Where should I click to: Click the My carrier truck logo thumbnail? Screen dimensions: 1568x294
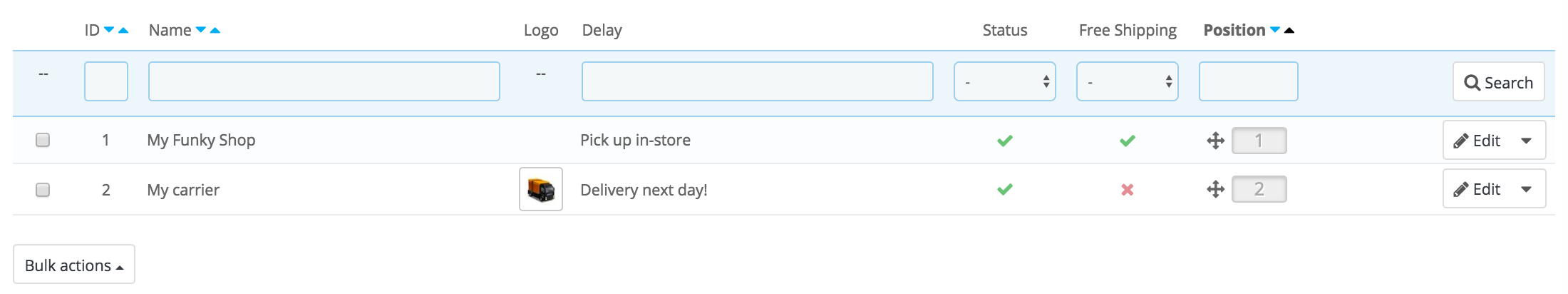(x=541, y=189)
